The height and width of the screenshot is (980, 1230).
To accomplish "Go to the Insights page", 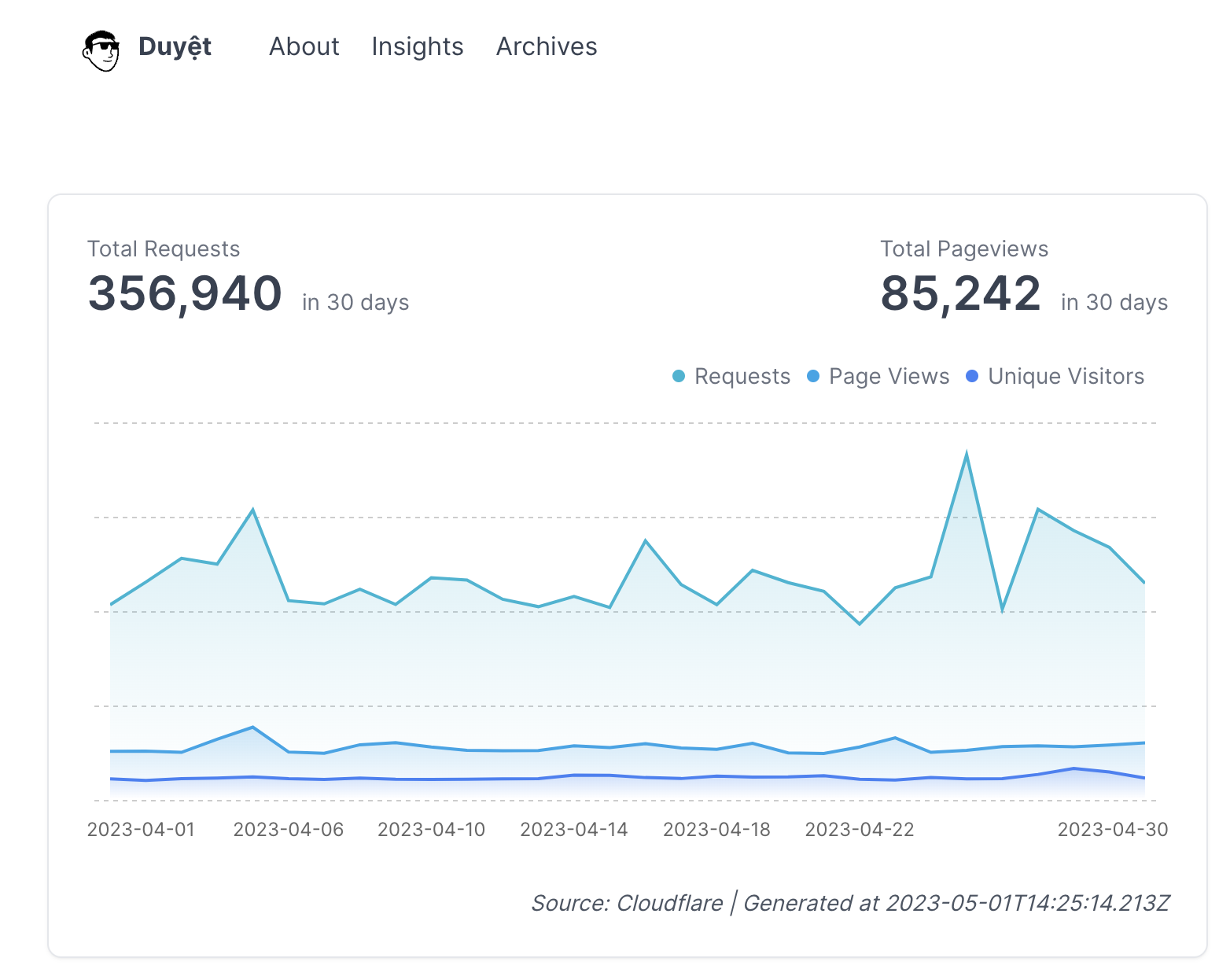I will (417, 47).
